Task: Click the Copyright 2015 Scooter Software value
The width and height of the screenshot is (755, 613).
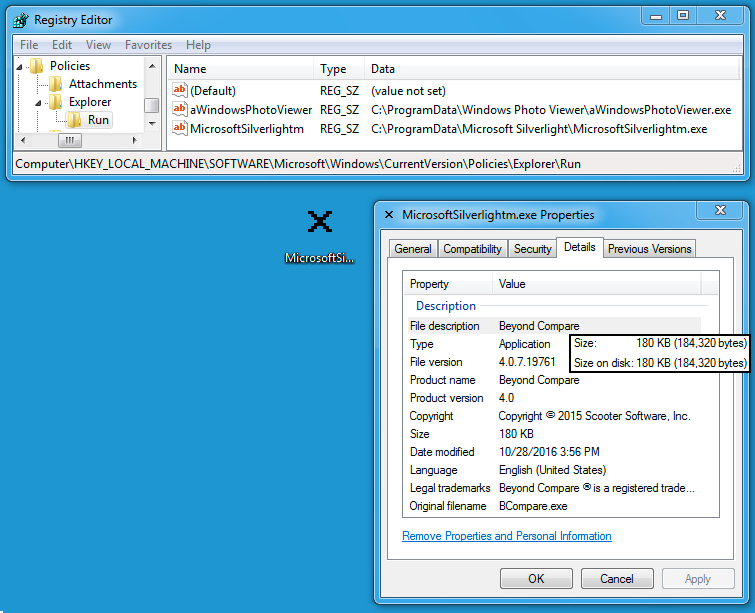Action: [x=594, y=416]
